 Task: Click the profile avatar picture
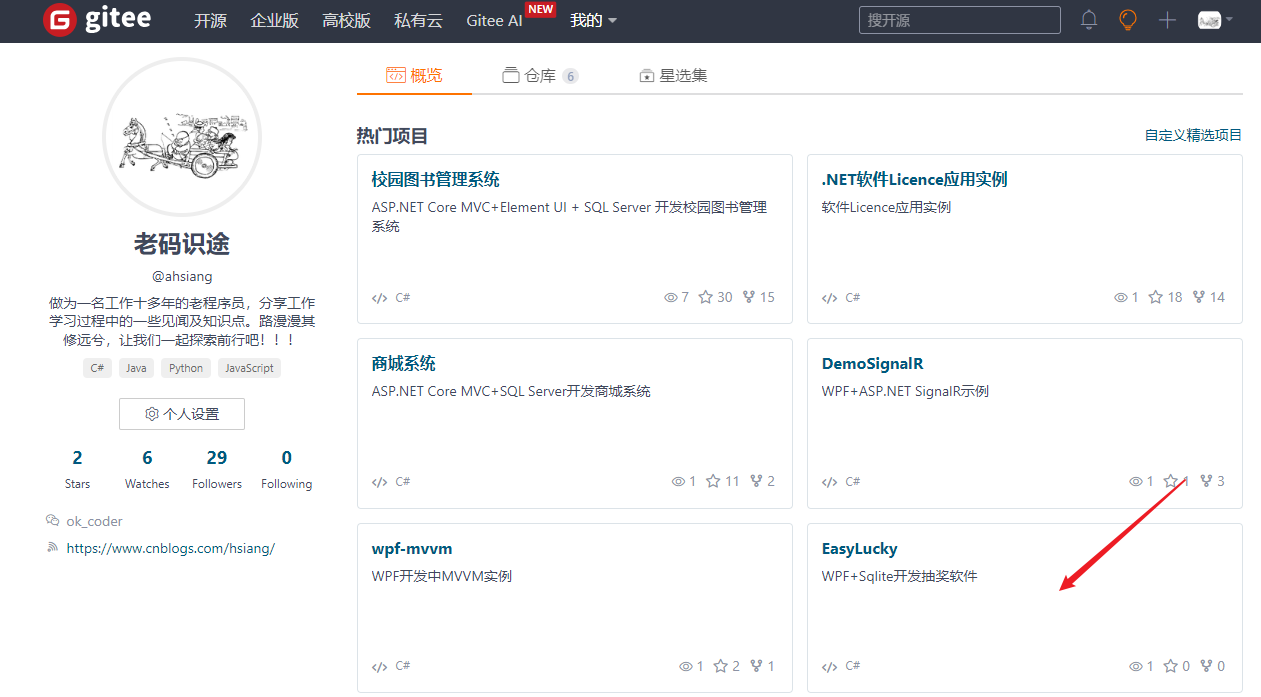pos(182,137)
